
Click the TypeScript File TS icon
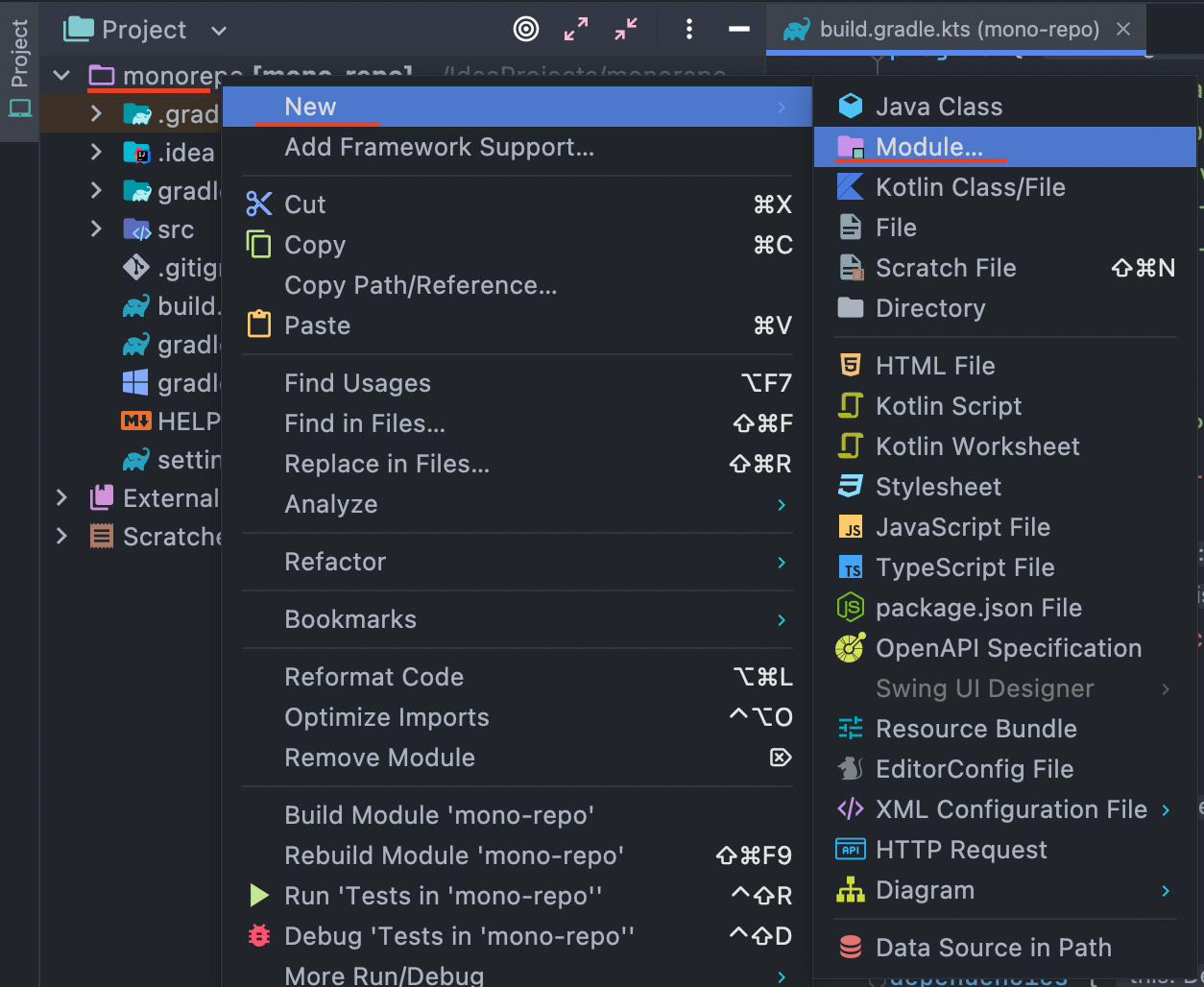pyautogui.click(x=851, y=567)
